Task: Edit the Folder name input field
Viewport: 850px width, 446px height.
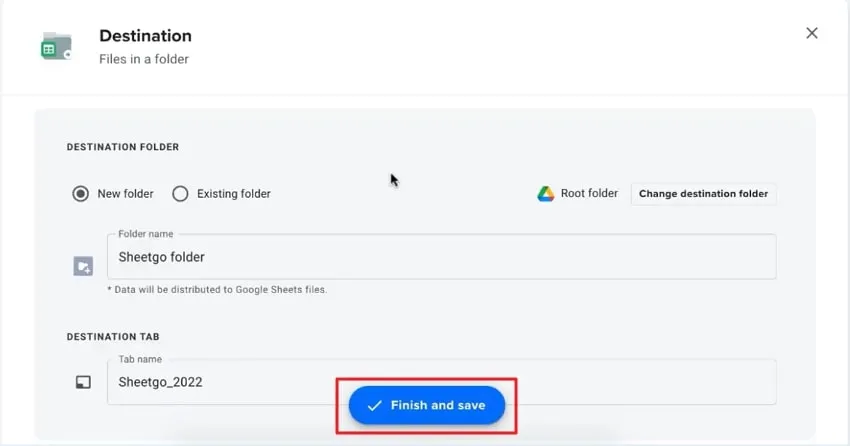Action: [442, 257]
